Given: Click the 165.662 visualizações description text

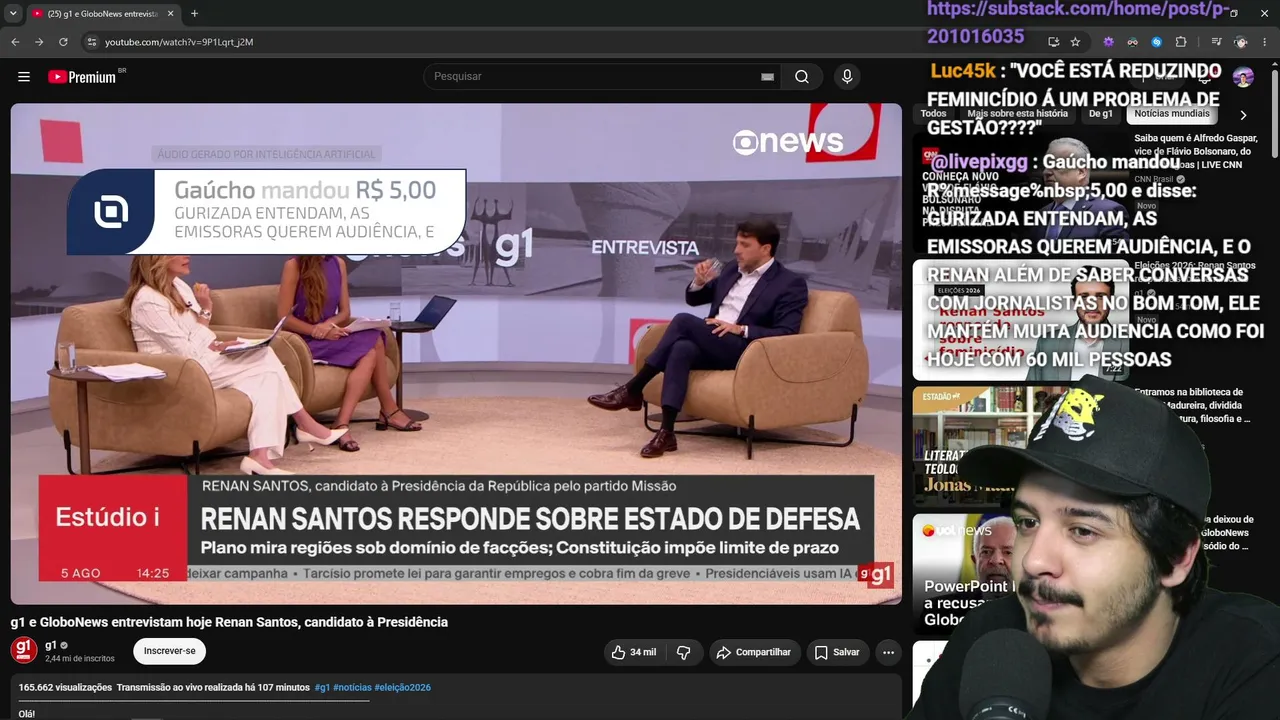Looking at the screenshot, I should tap(65, 688).
